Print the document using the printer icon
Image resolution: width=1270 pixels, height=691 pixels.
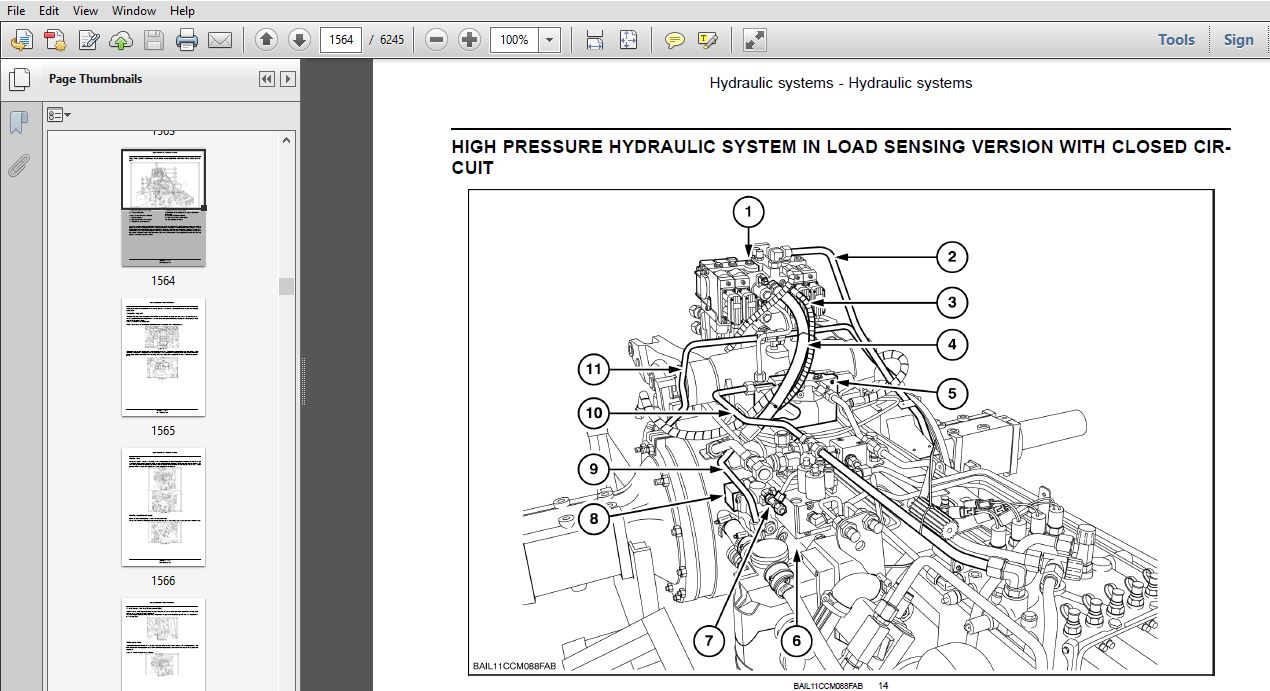(187, 40)
